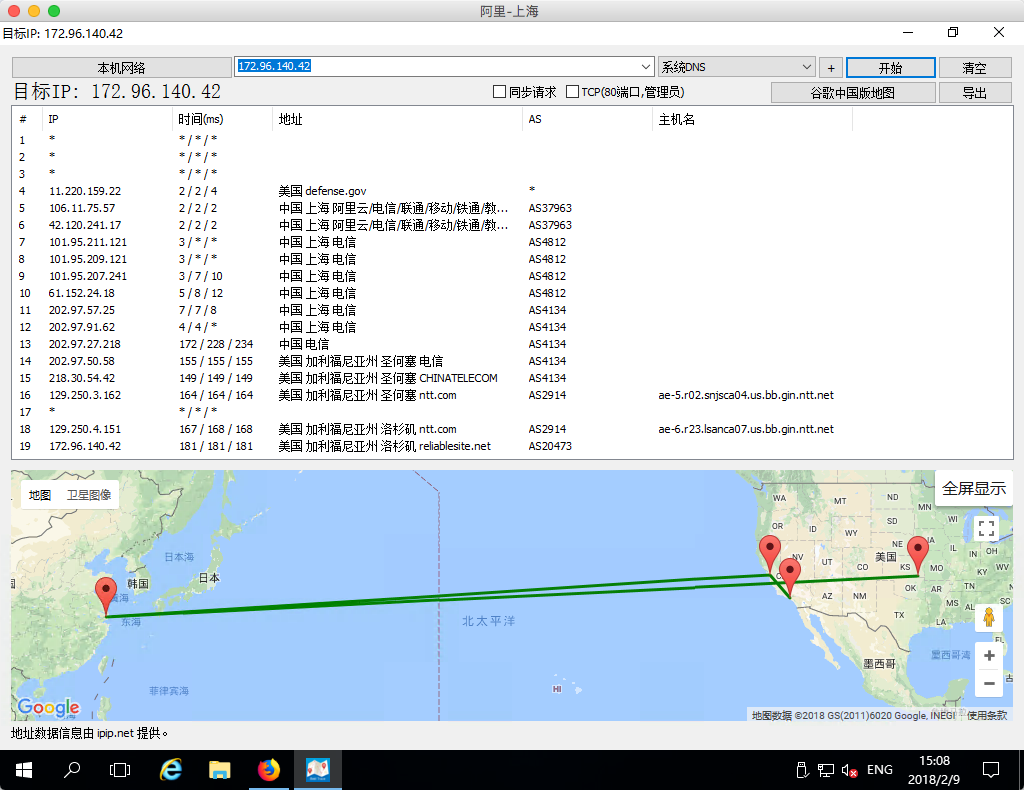Screen dimensions: 1024x790
Task: Click the 本机网络 button
Action: click(x=121, y=68)
